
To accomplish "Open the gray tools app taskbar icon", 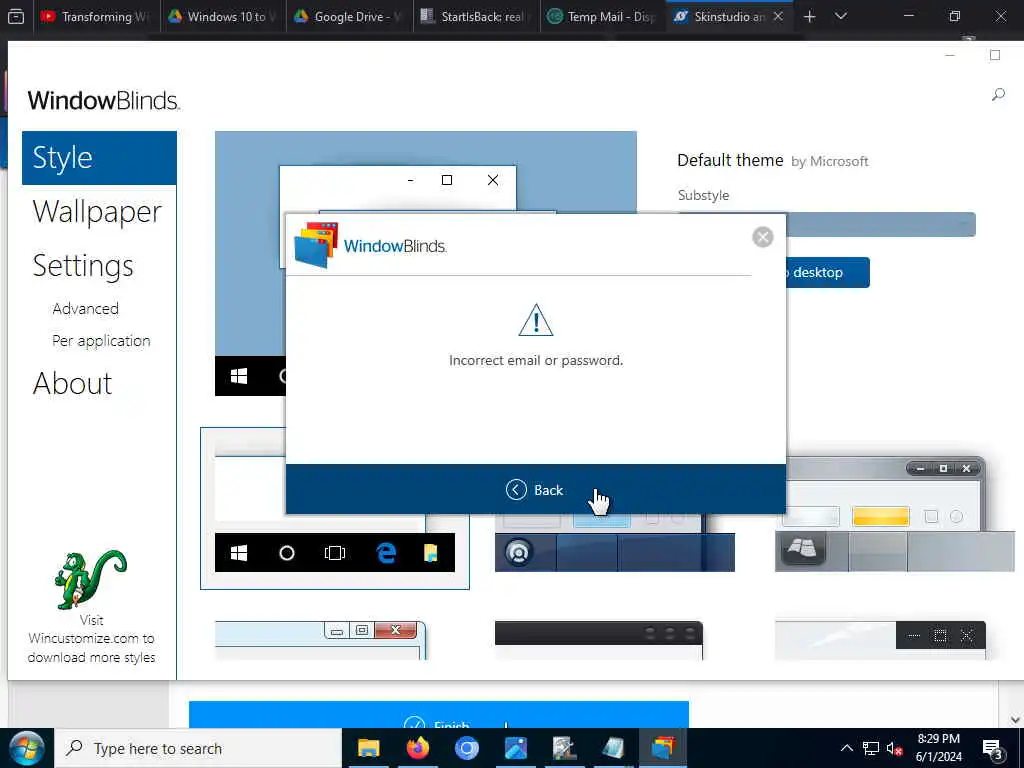I will pos(564,748).
